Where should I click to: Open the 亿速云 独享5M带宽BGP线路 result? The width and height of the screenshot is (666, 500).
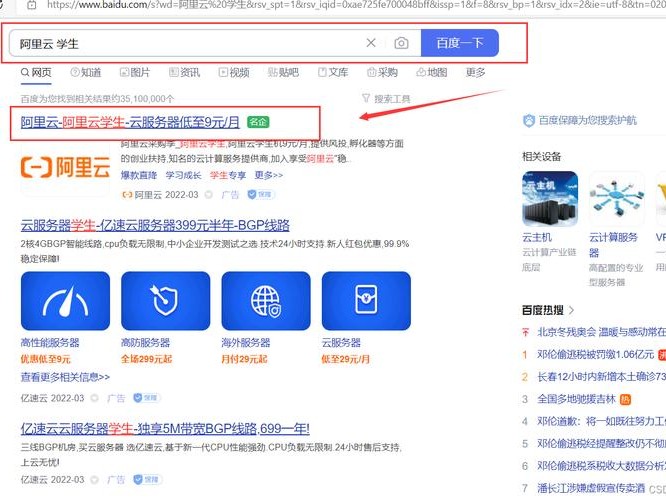(165, 429)
